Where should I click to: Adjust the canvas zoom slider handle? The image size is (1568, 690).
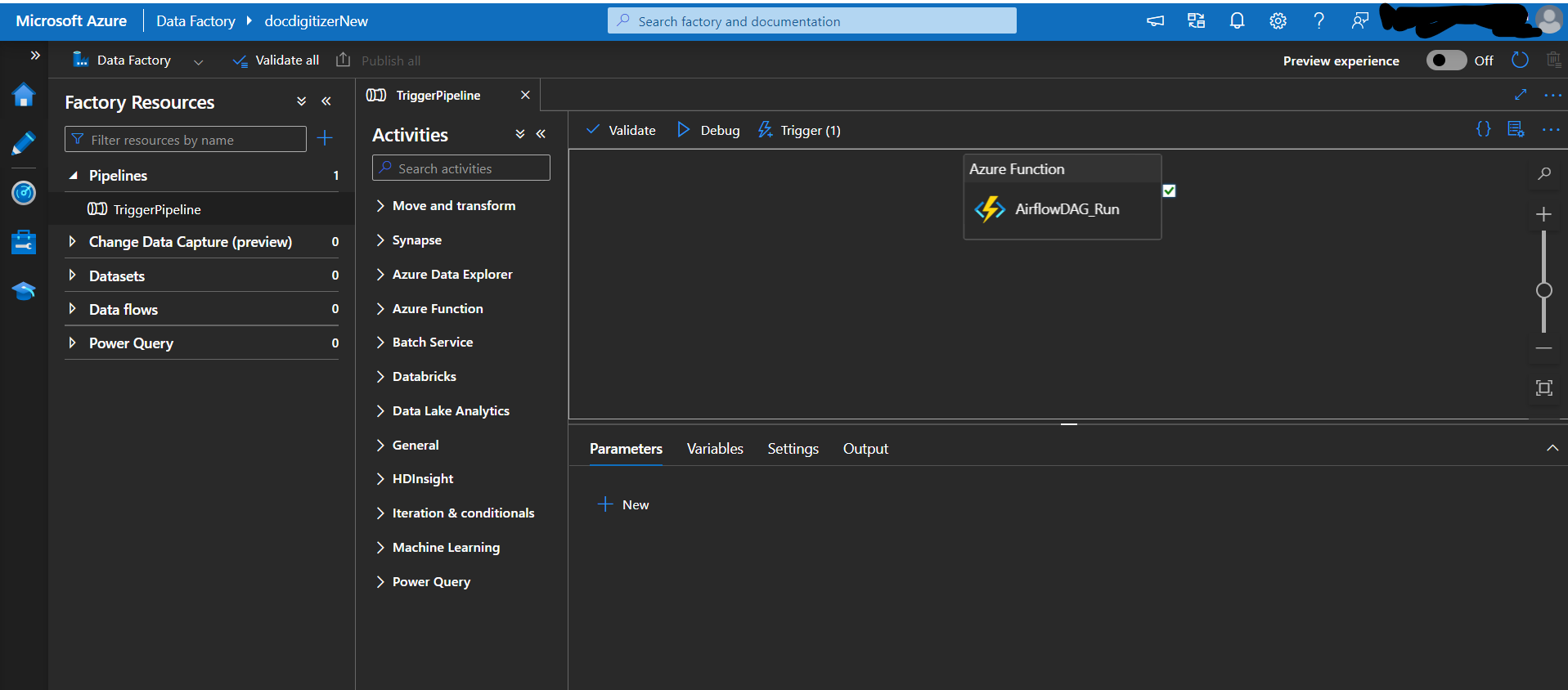[1544, 290]
